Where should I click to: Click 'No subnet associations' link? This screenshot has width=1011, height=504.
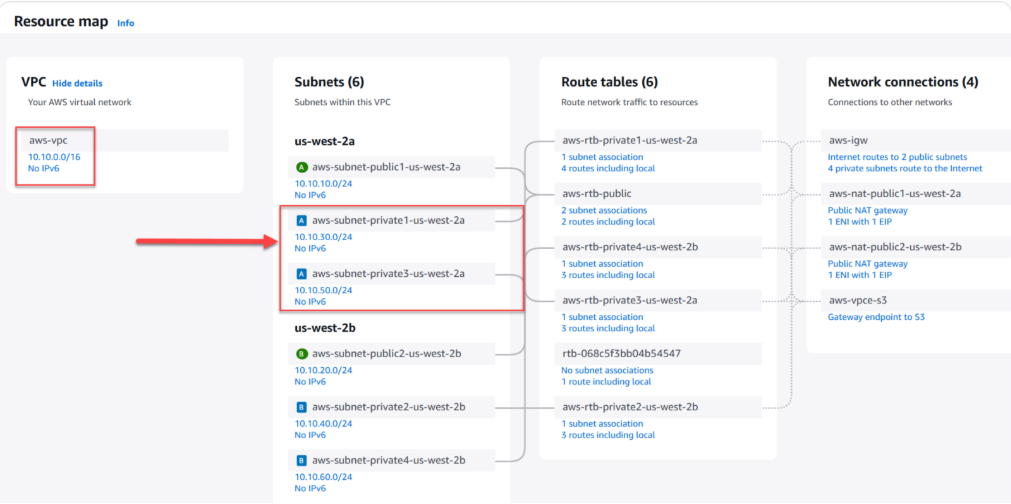coord(608,370)
